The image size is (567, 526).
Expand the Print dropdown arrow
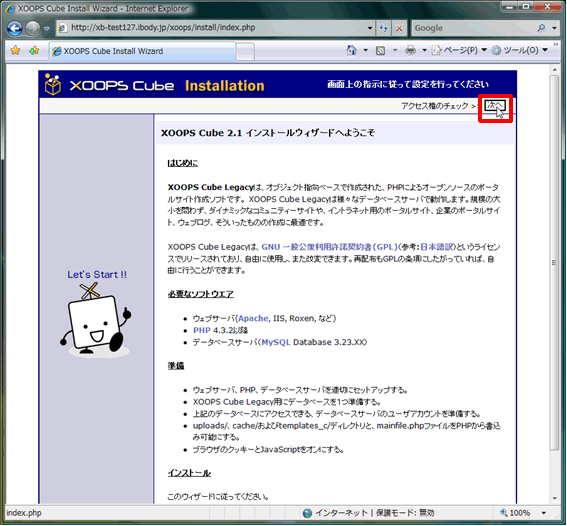click(424, 50)
